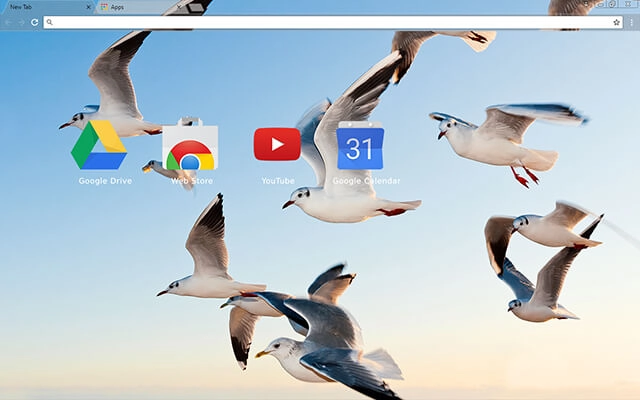Close the Apps tab

(x=179, y=7)
